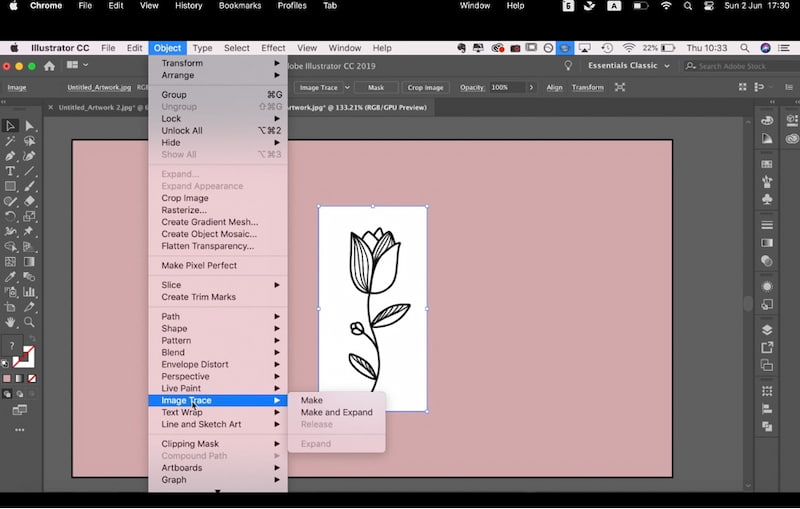Expand the Clipping Mask submenu

(218, 444)
